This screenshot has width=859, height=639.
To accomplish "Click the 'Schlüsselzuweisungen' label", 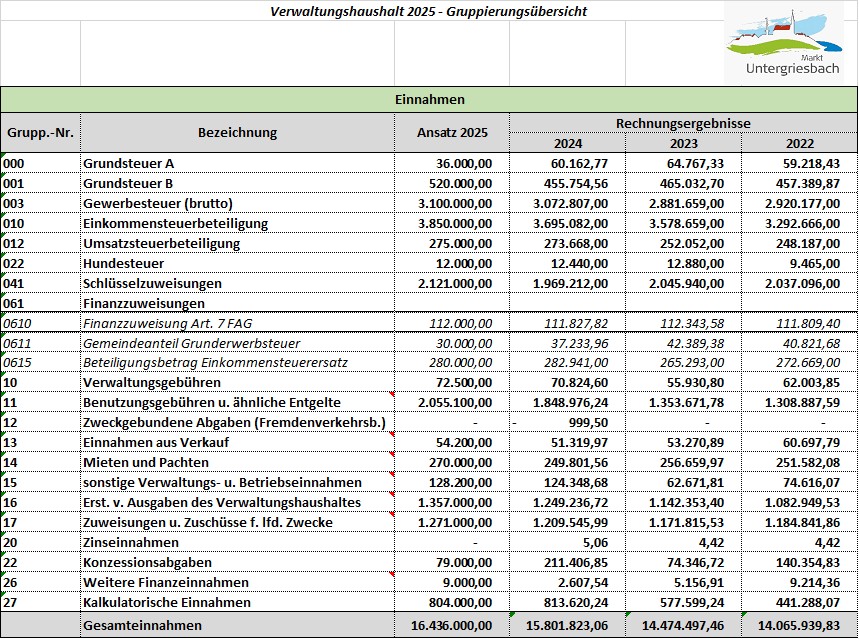I will point(152,283).
